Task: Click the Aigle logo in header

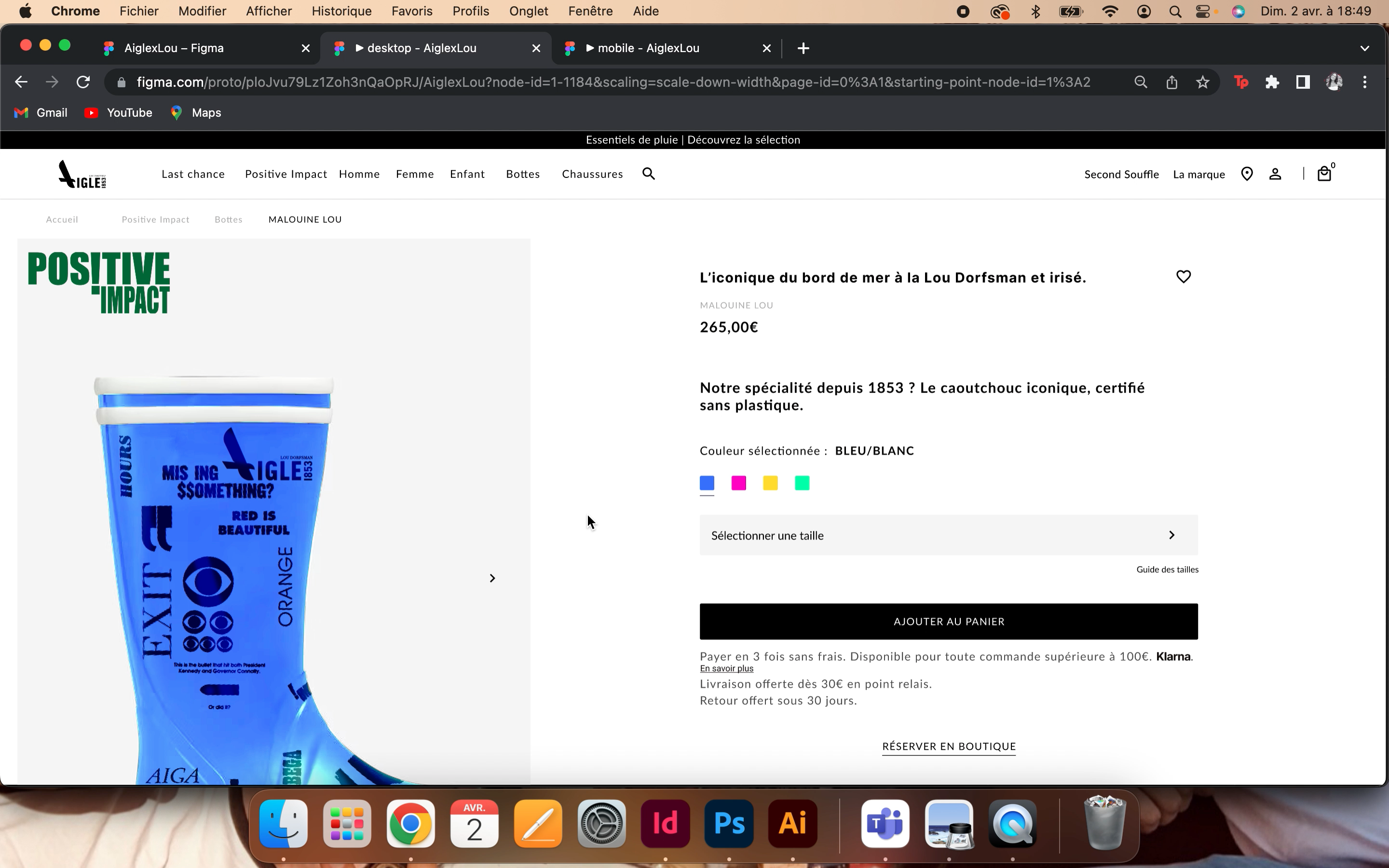Action: pyautogui.click(x=82, y=174)
